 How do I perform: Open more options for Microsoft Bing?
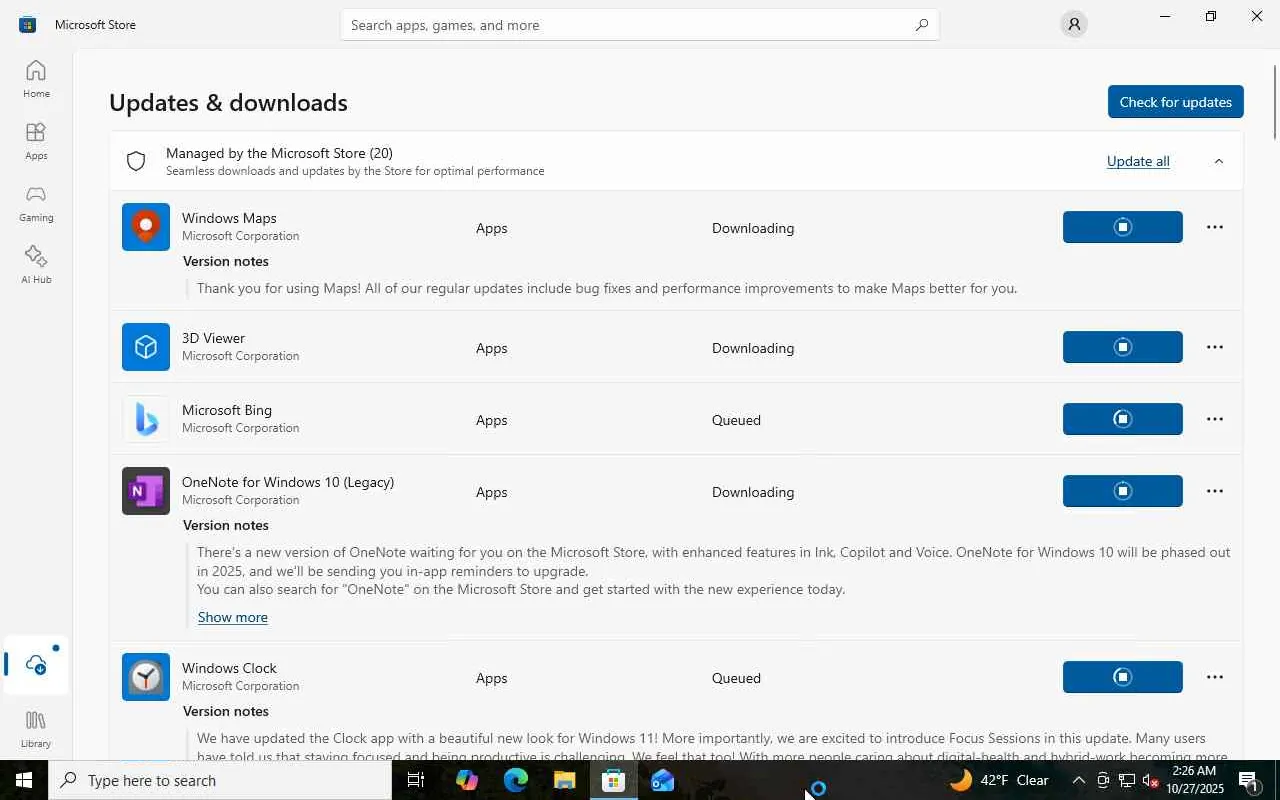click(1215, 419)
